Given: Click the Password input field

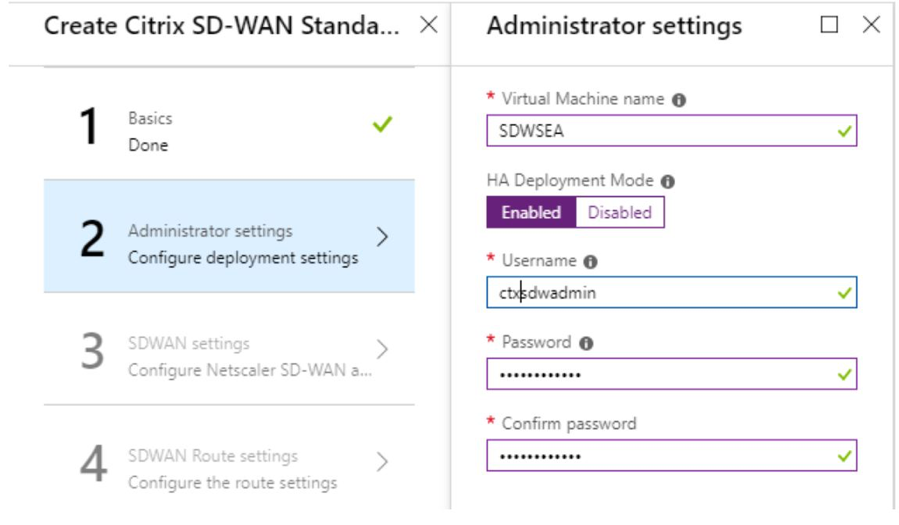Looking at the screenshot, I should coord(672,374).
